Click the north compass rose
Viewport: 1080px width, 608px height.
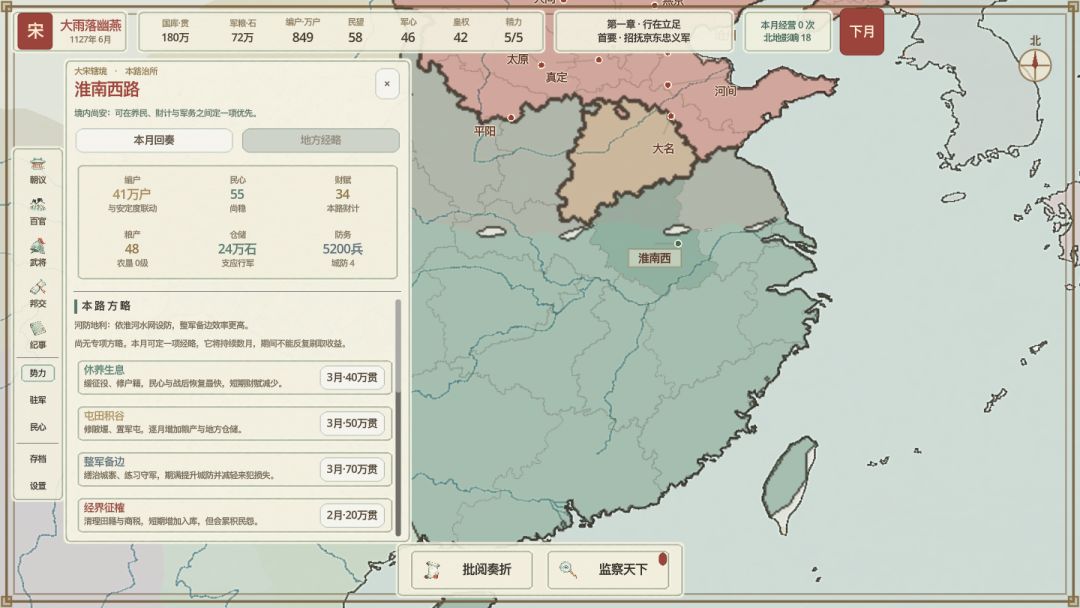click(x=1035, y=65)
